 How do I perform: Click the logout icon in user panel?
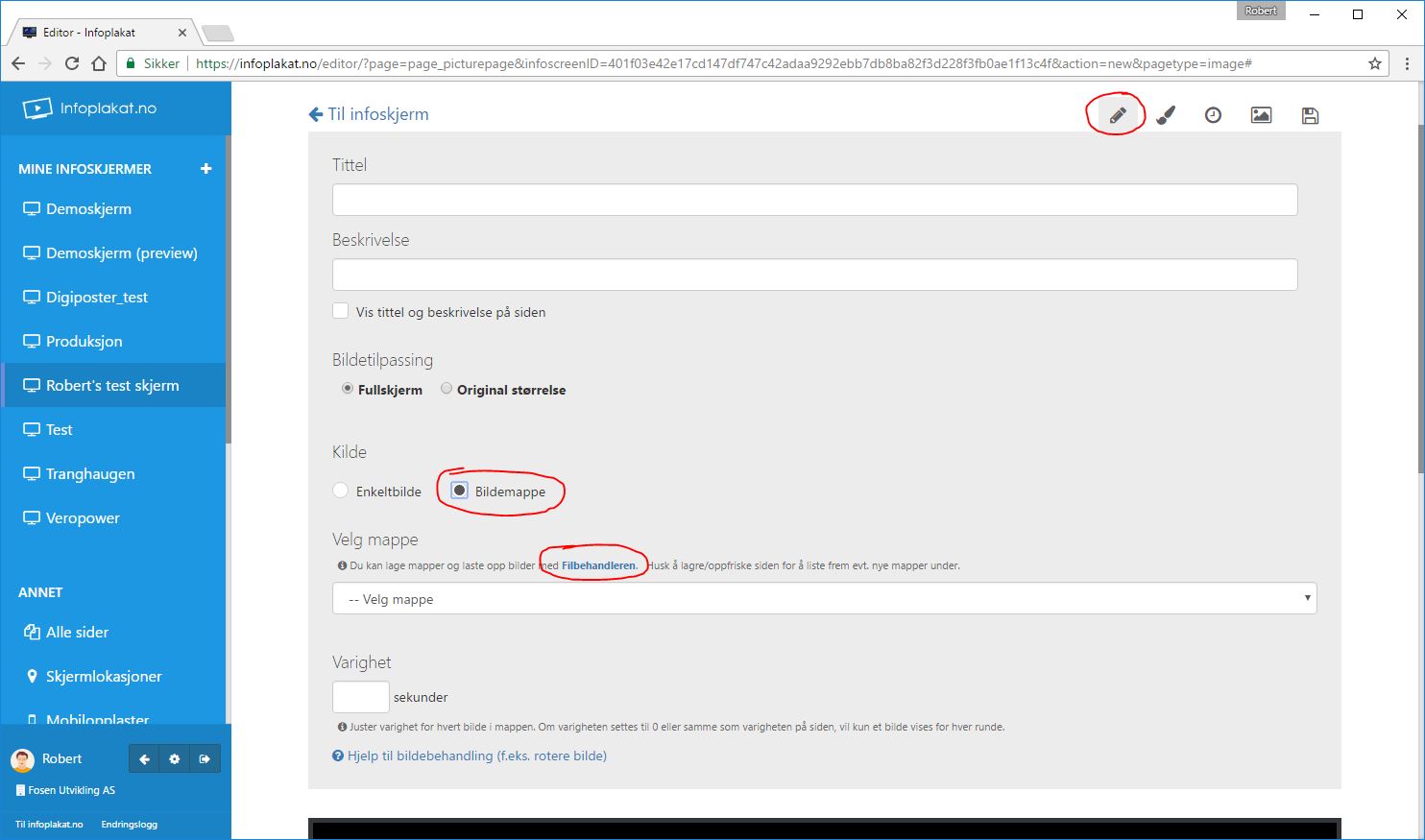click(205, 759)
